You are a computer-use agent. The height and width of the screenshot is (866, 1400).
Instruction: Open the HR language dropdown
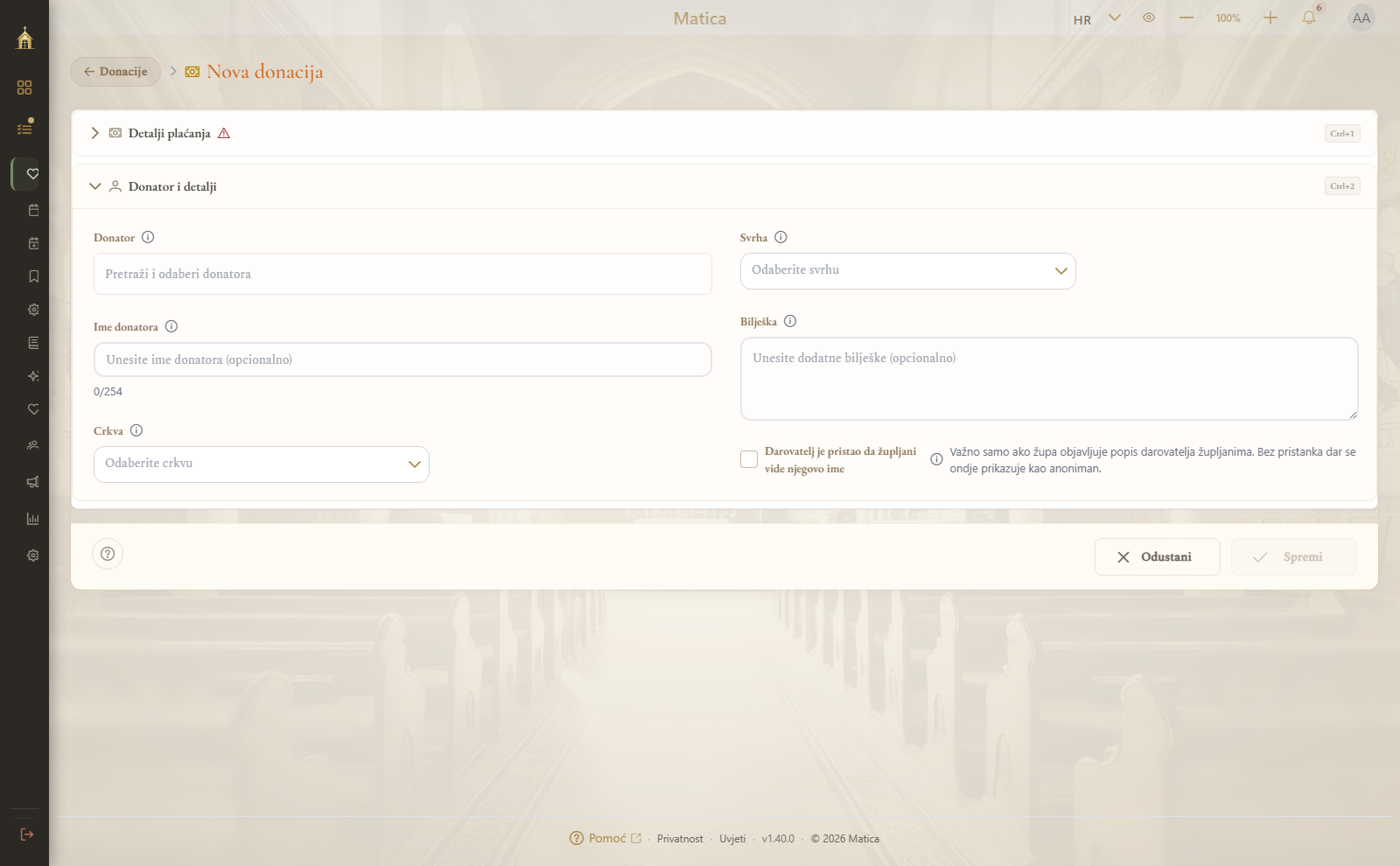click(x=1097, y=18)
